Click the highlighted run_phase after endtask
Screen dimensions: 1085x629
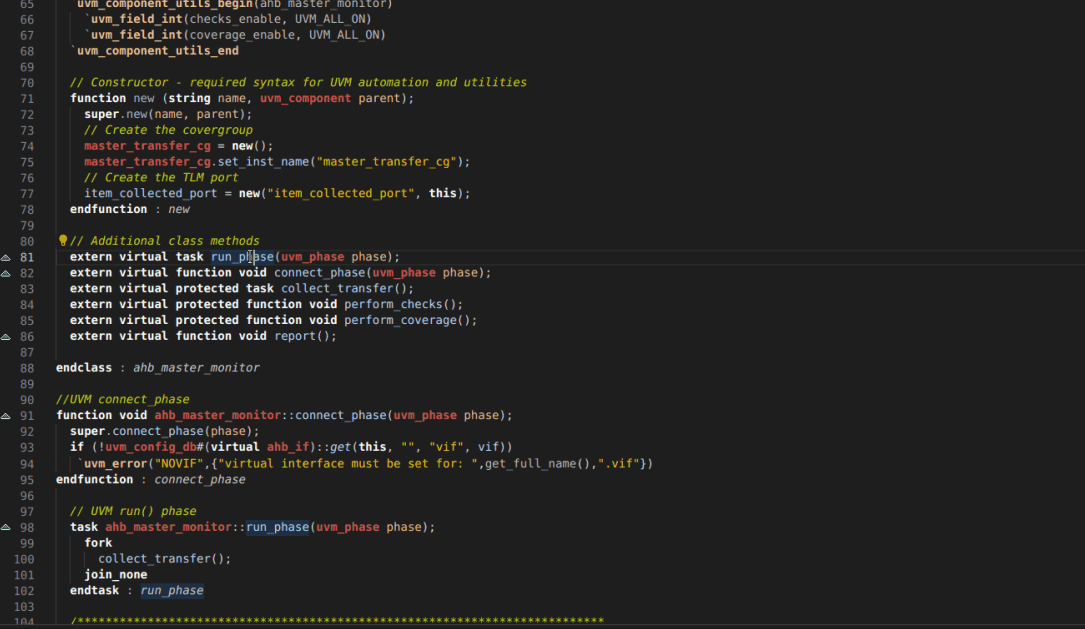pyautogui.click(x=171, y=590)
